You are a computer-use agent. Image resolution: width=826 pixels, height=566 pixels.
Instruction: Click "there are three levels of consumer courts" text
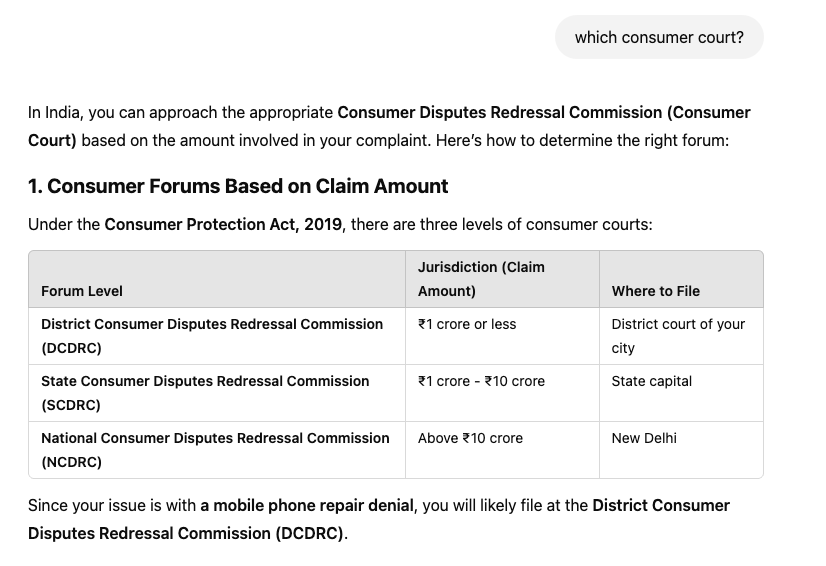pos(501,224)
